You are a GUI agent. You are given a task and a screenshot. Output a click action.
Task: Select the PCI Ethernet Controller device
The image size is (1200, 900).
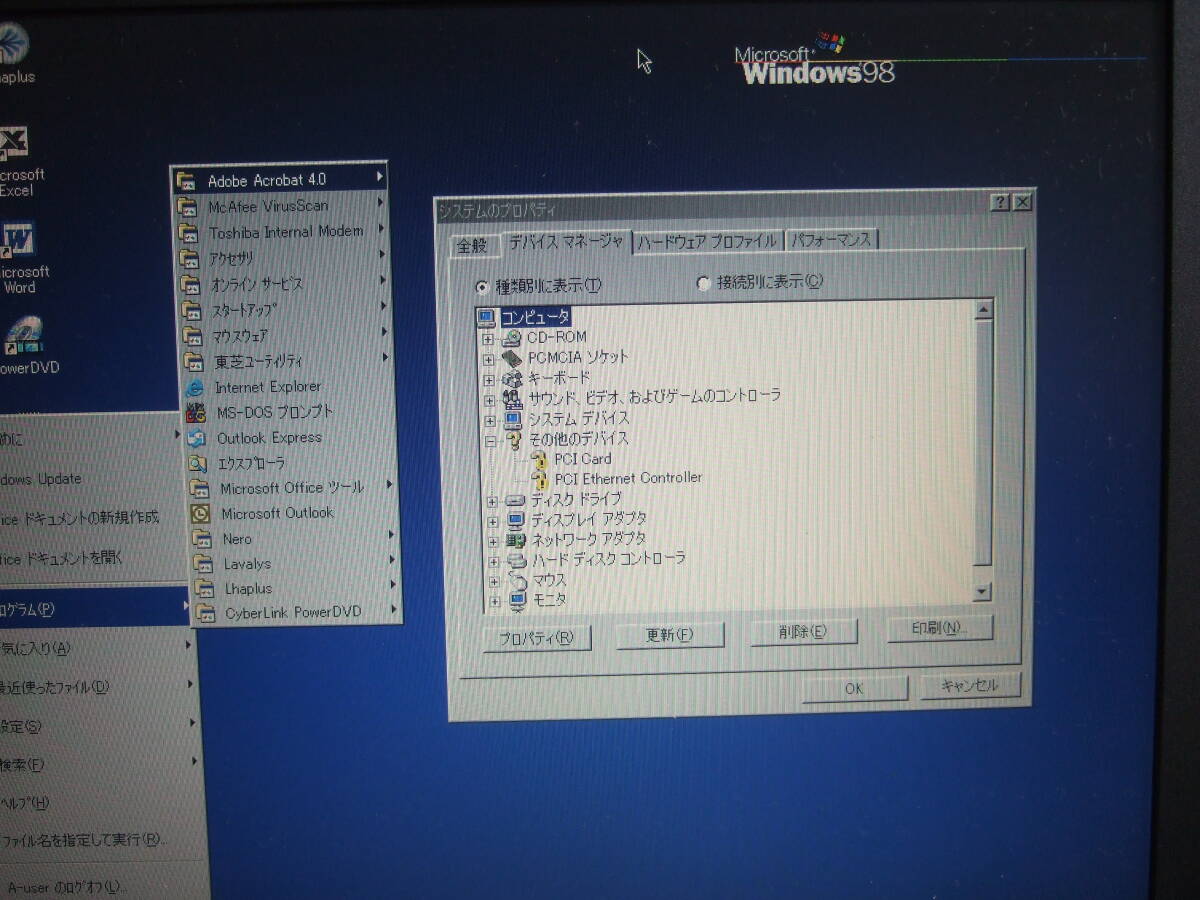tap(627, 478)
